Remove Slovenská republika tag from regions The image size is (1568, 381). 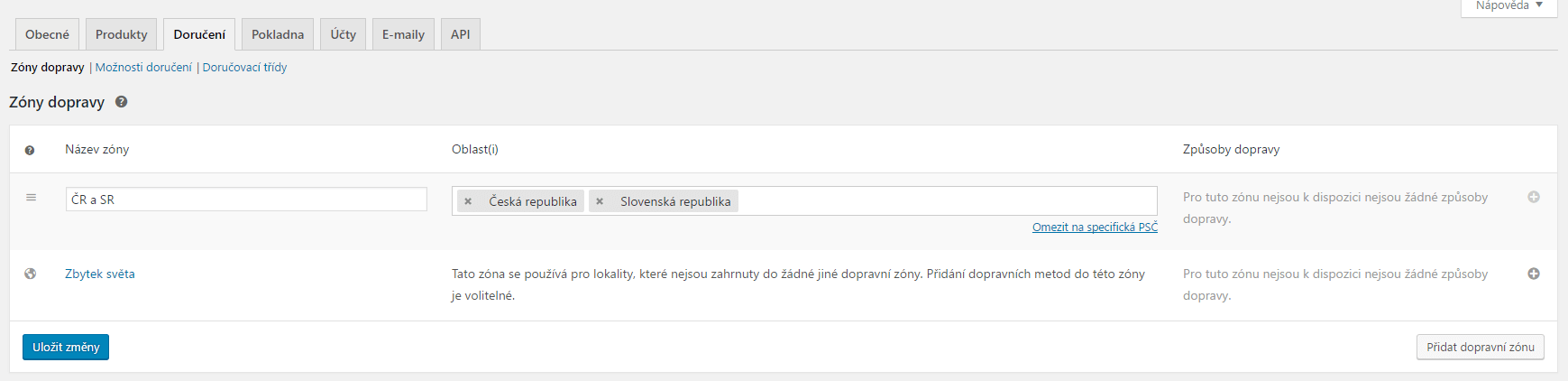pyautogui.click(x=600, y=201)
